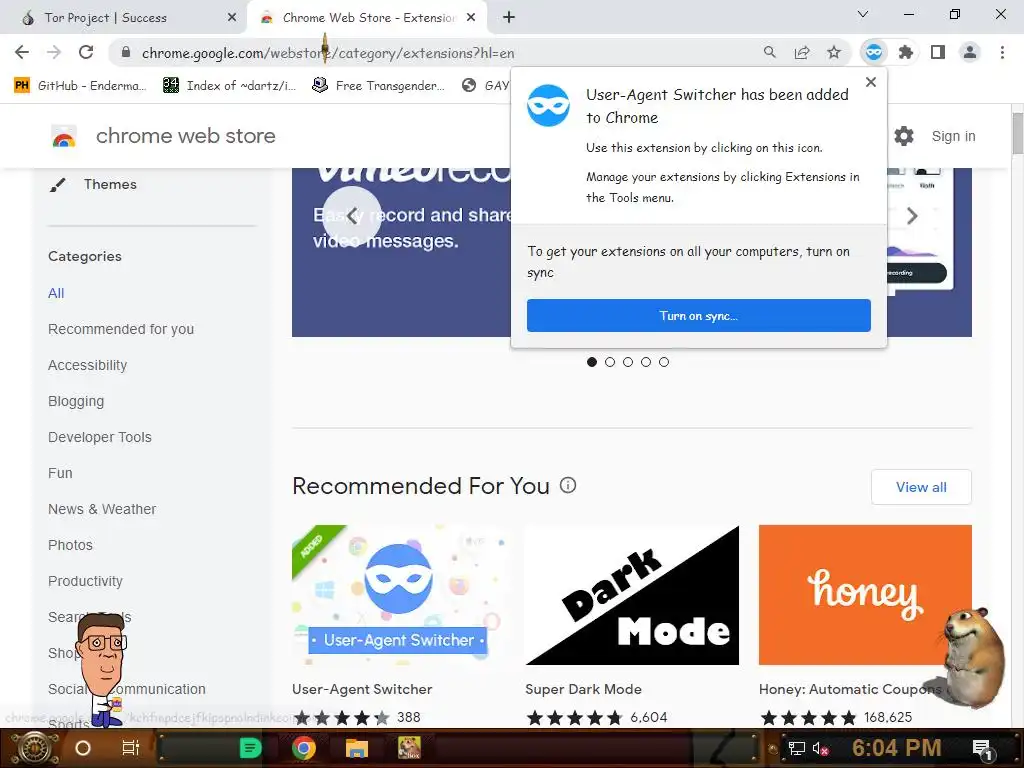Screen dimensions: 1024x768
Task: Click the Recommended For You info icon
Action: [x=568, y=485]
